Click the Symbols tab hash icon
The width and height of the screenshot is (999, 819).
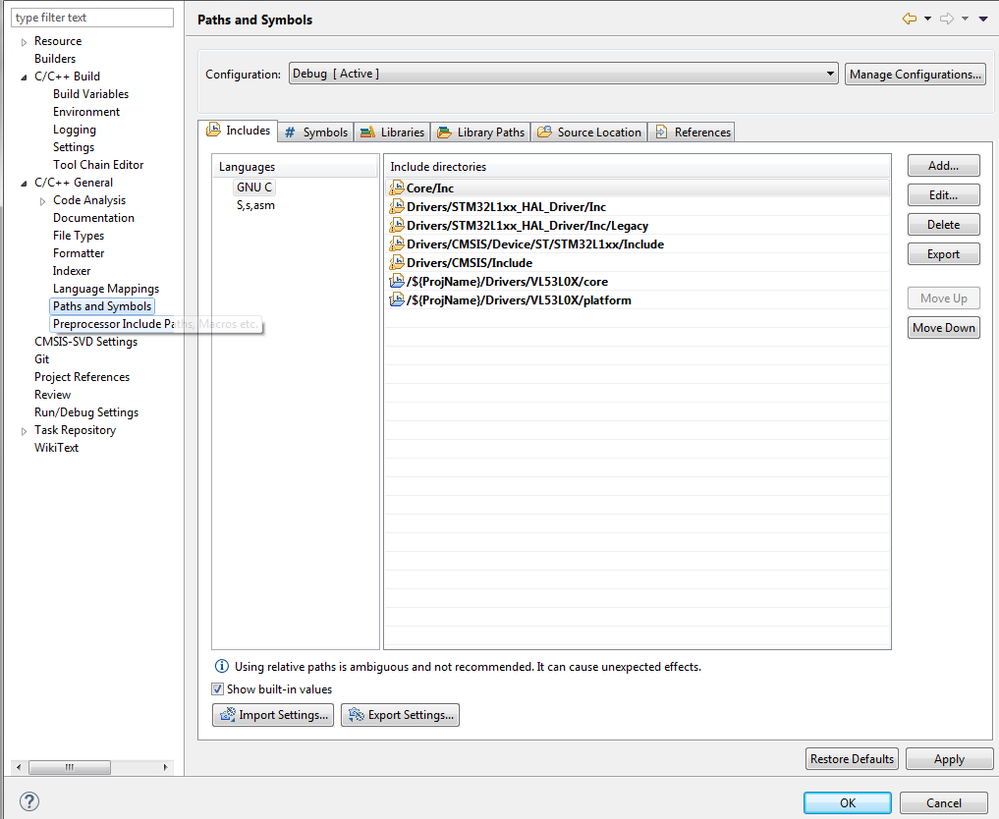click(x=290, y=133)
